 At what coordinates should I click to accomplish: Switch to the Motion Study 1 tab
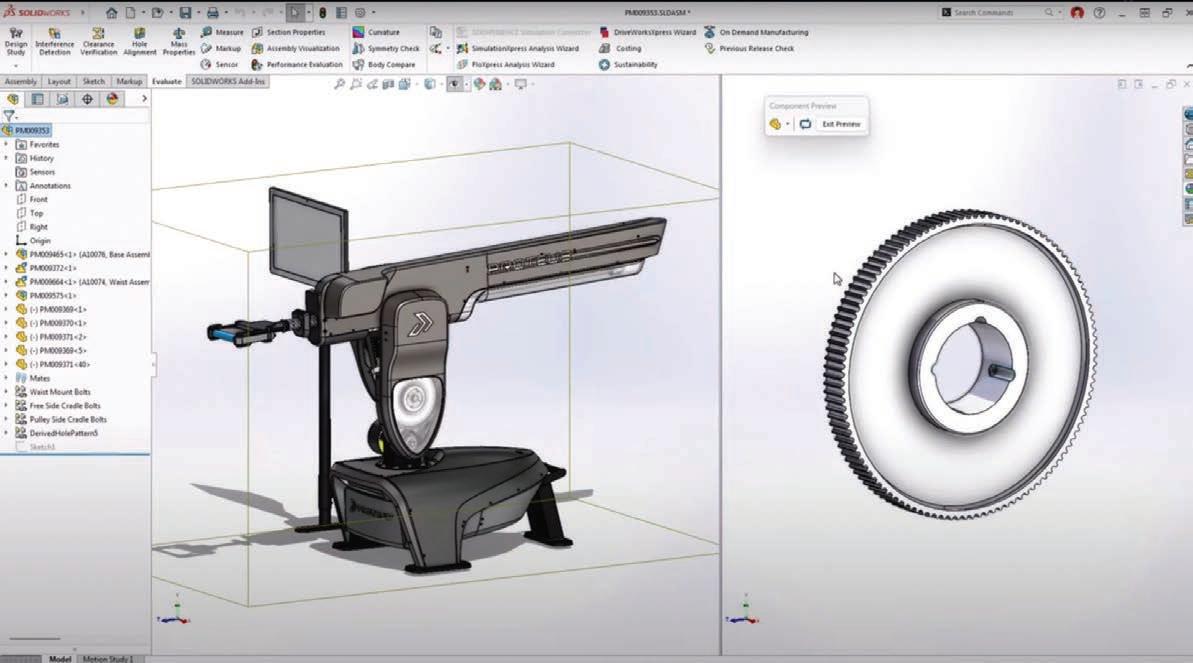coord(107,658)
